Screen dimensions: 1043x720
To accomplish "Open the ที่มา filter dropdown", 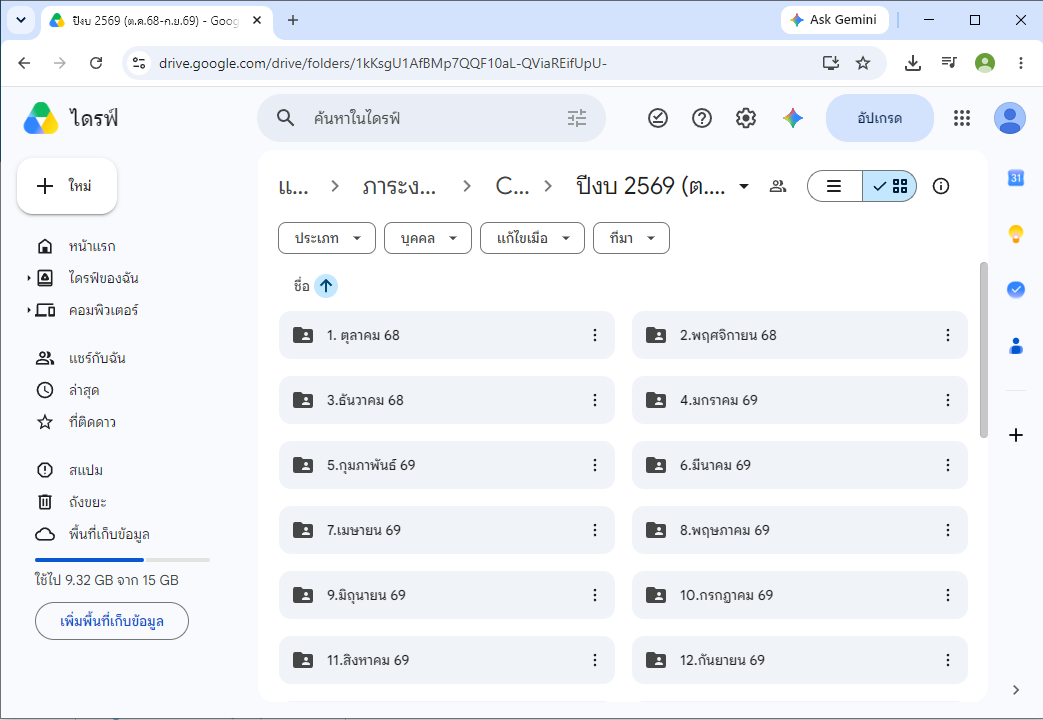I will [x=631, y=238].
